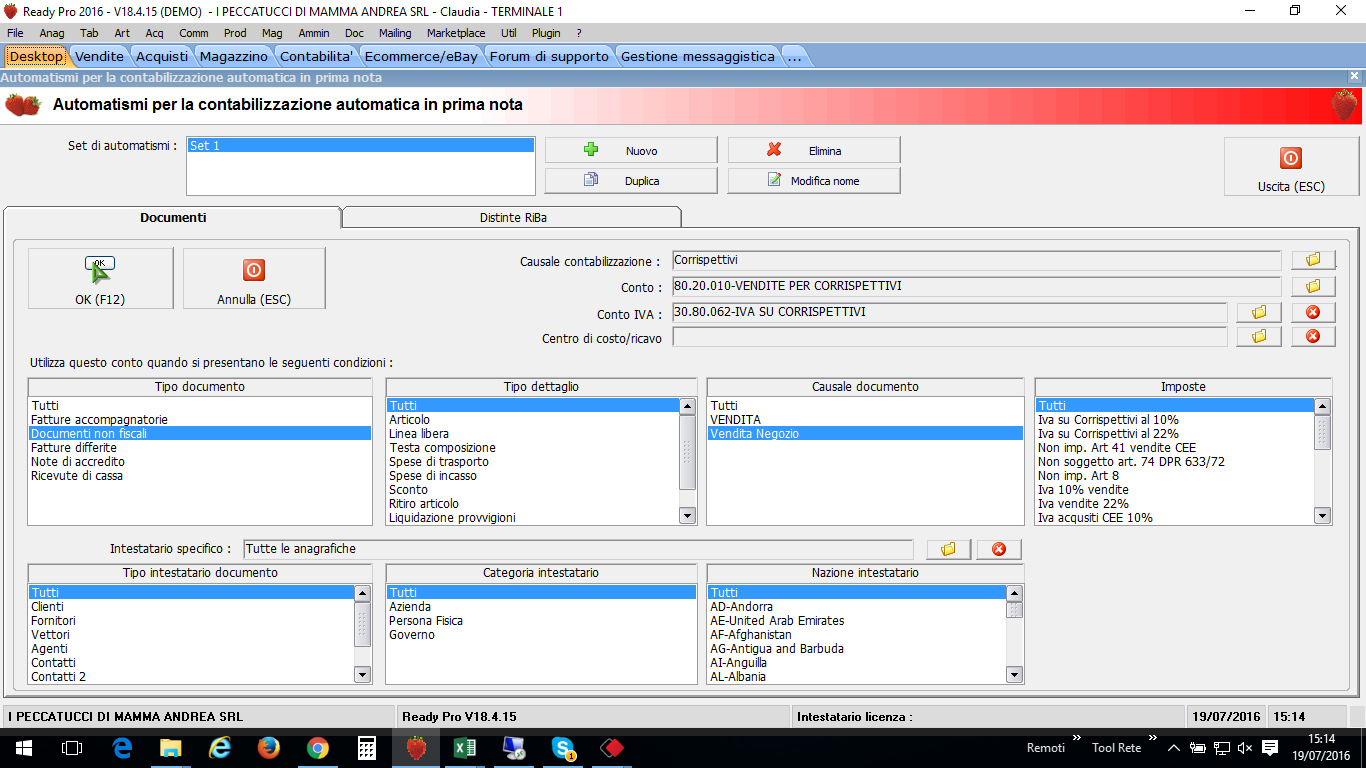Open the Contabilita' tab
1366x768 pixels.
[317, 56]
